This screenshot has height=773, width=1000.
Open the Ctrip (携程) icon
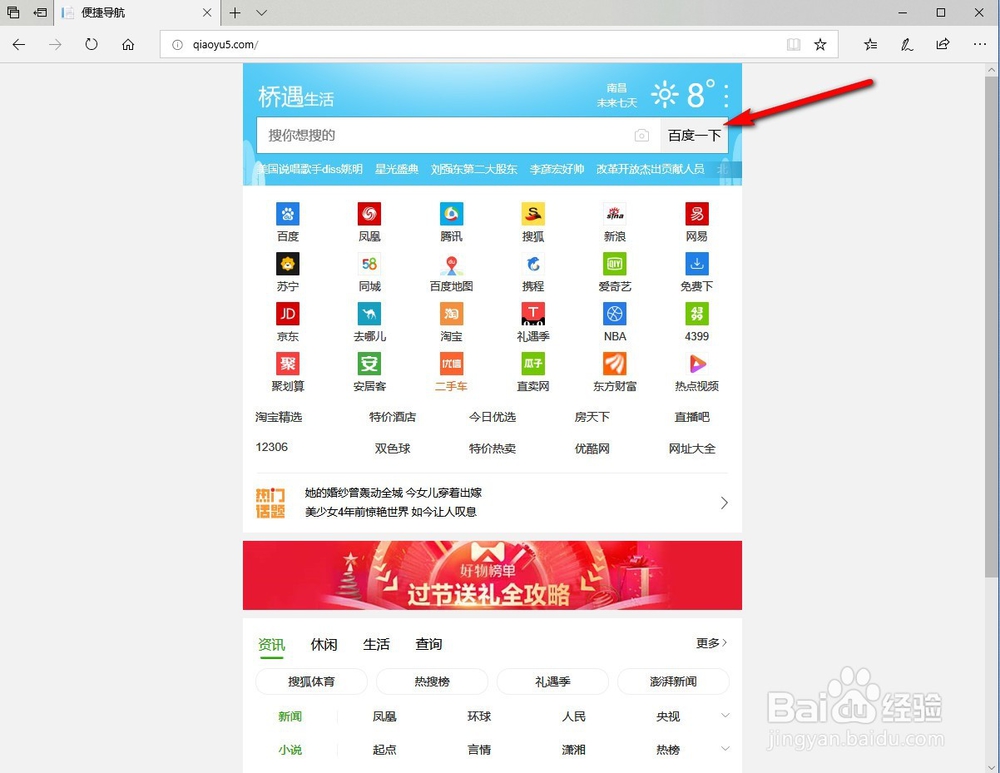tap(533, 263)
